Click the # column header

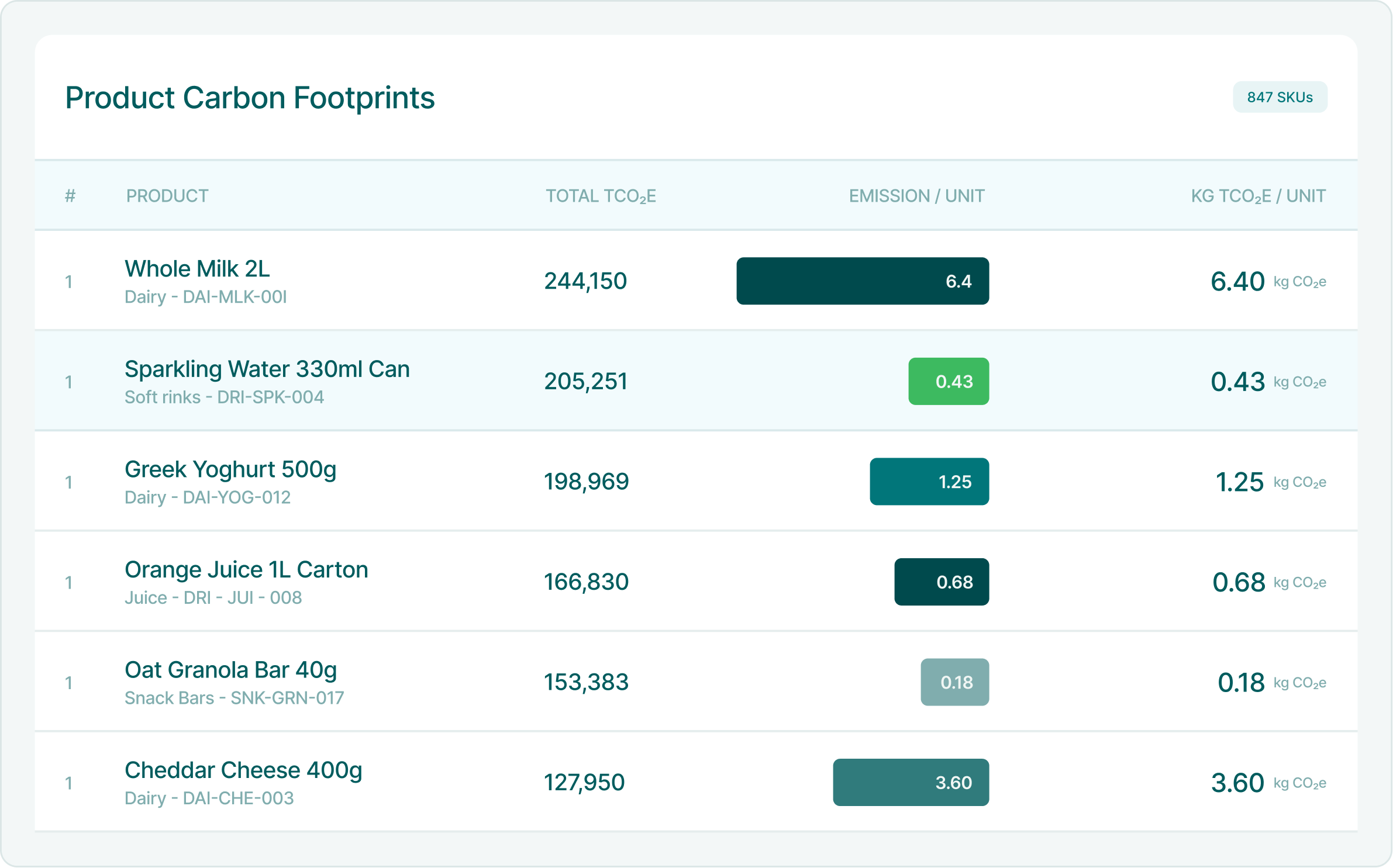coord(70,196)
